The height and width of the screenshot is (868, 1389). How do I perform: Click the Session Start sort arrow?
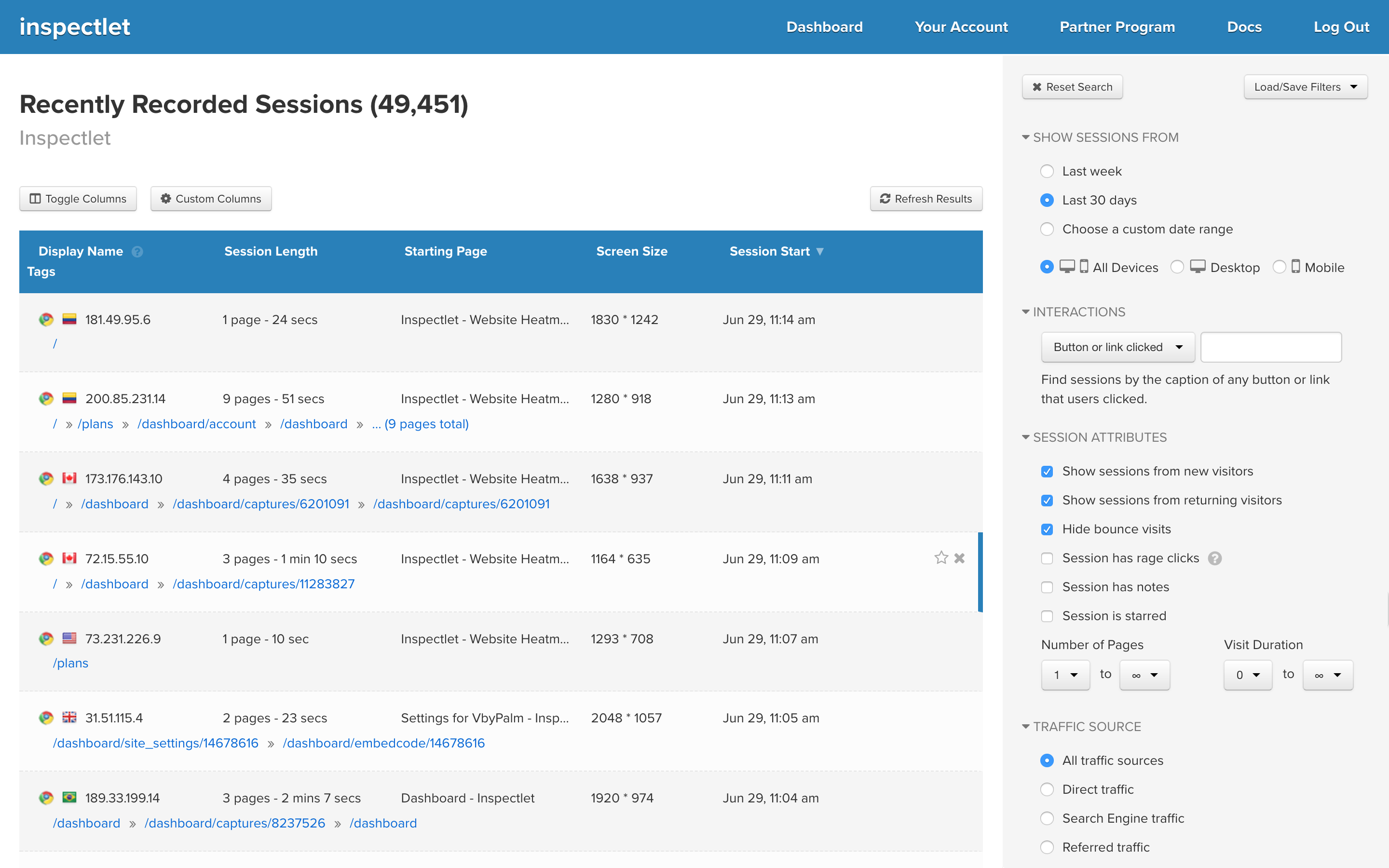819,251
